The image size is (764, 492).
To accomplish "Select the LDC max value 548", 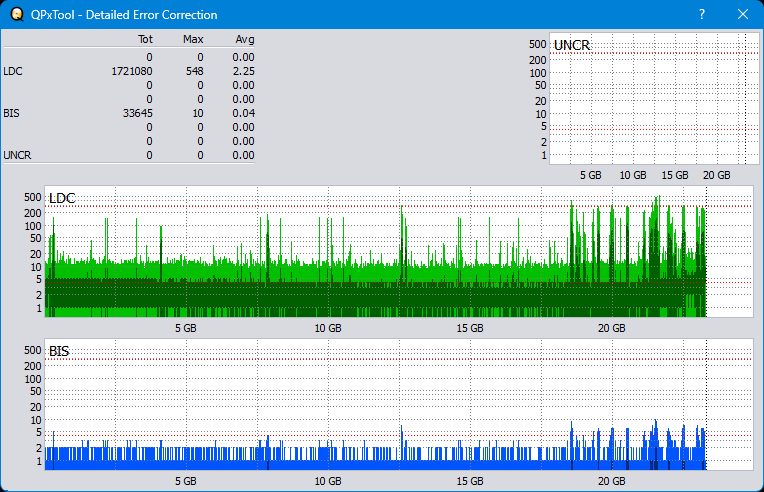I will (194, 71).
